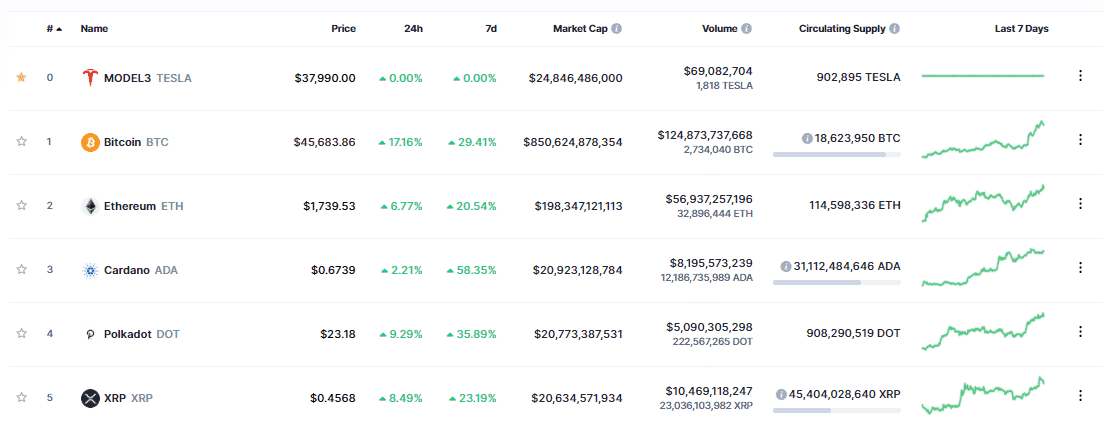This screenshot has width=1103, height=430.
Task: Sort the table by the # rank column
Action: [x=53, y=29]
